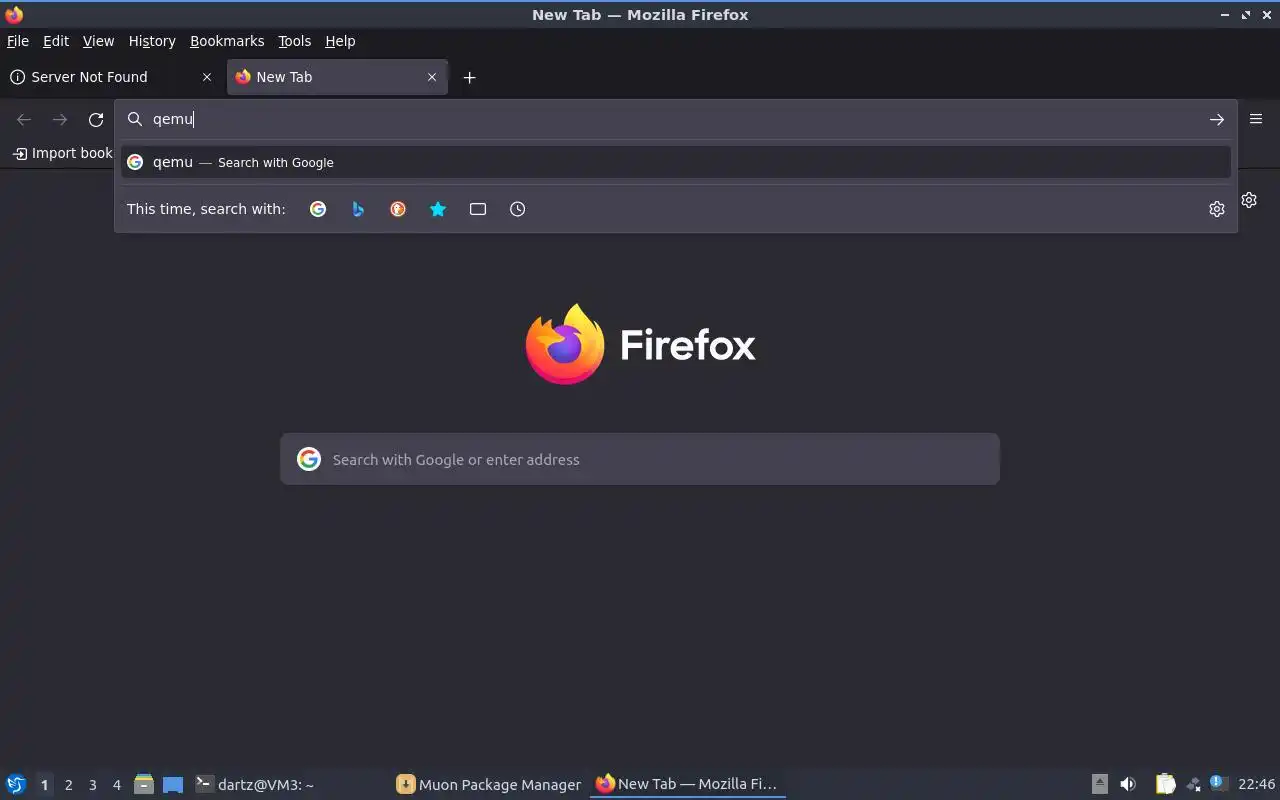Click the blue show desktop icon
Image resolution: width=1280 pixels, height=800 pixels.
click(173, 785)
